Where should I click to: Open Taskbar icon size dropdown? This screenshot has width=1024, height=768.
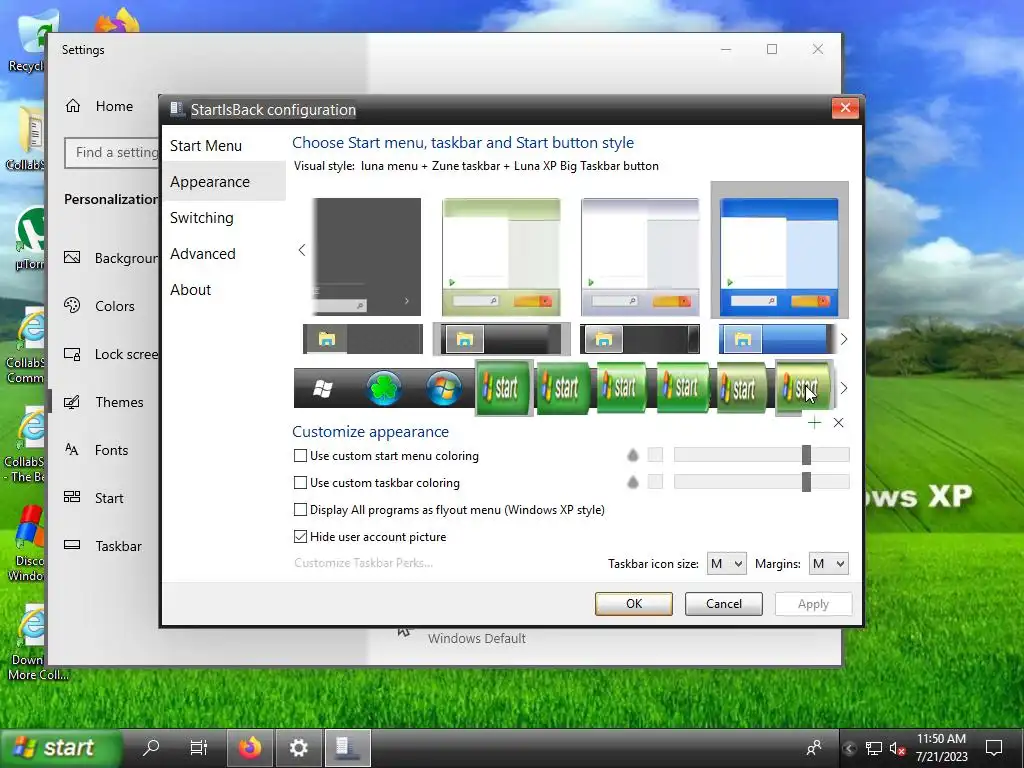[726, 564]
